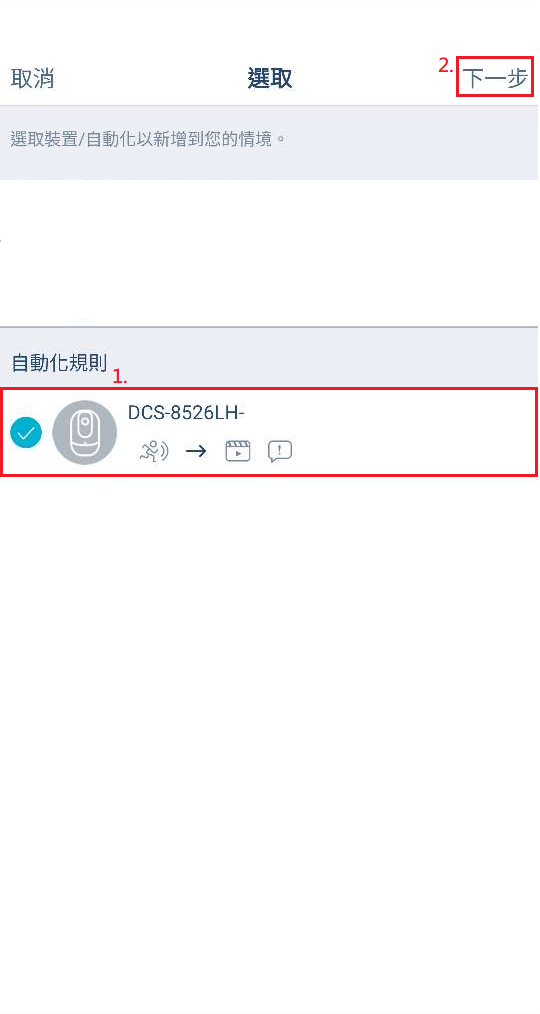
Task: Tap the arrow icon in the rule
Action: [x=196, y=451]
